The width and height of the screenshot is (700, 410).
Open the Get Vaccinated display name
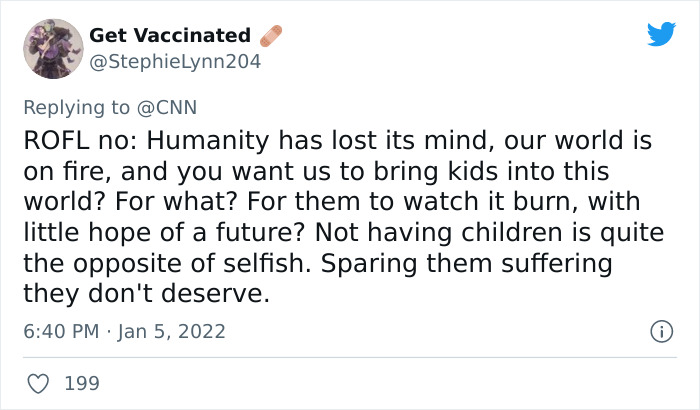pyautogui.click(x=170, y=35)
